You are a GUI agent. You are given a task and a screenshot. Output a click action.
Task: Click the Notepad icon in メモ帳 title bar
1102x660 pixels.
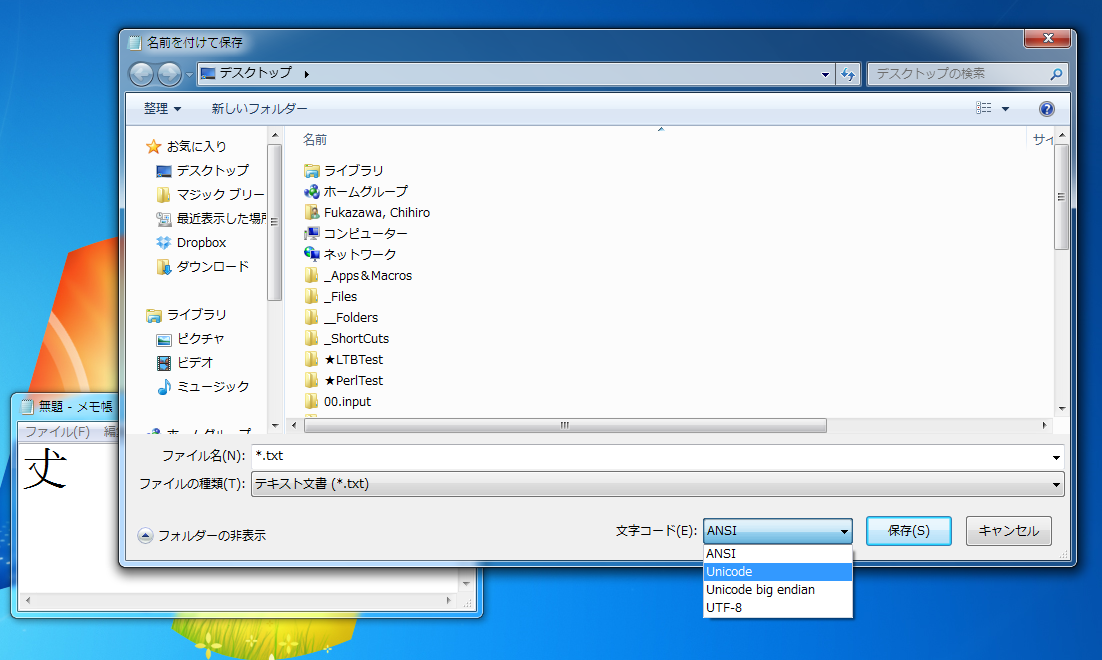pos(27,406)
